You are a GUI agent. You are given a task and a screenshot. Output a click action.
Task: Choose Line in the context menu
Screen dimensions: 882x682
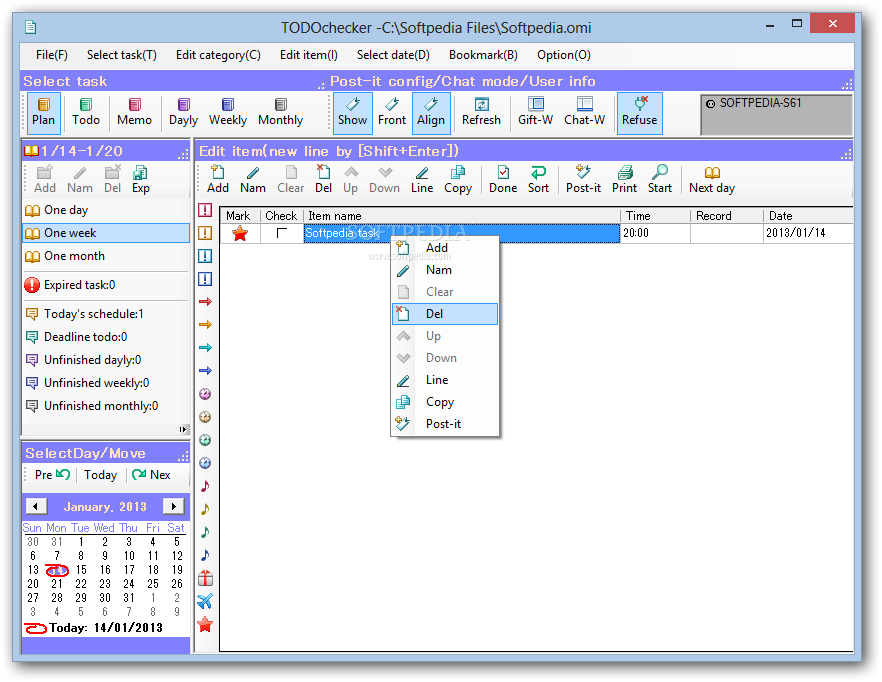coord(444,380)
